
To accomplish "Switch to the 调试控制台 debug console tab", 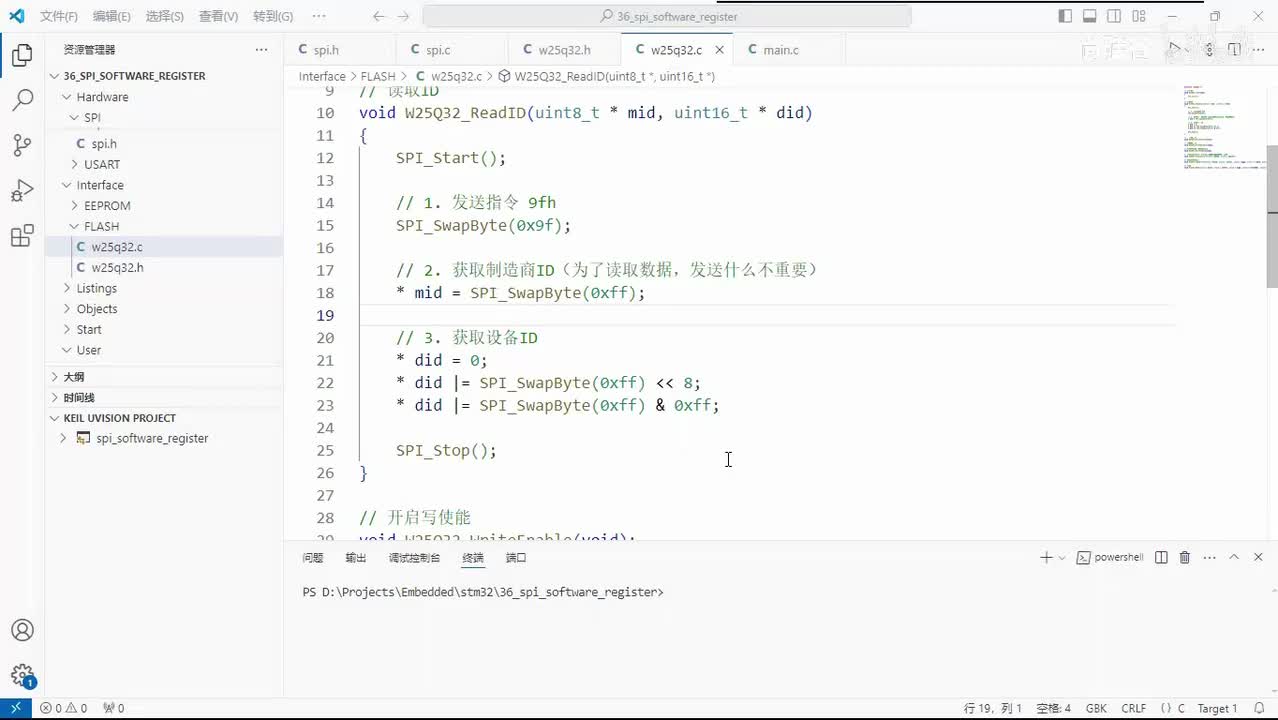I will click(x=414, y=557).
